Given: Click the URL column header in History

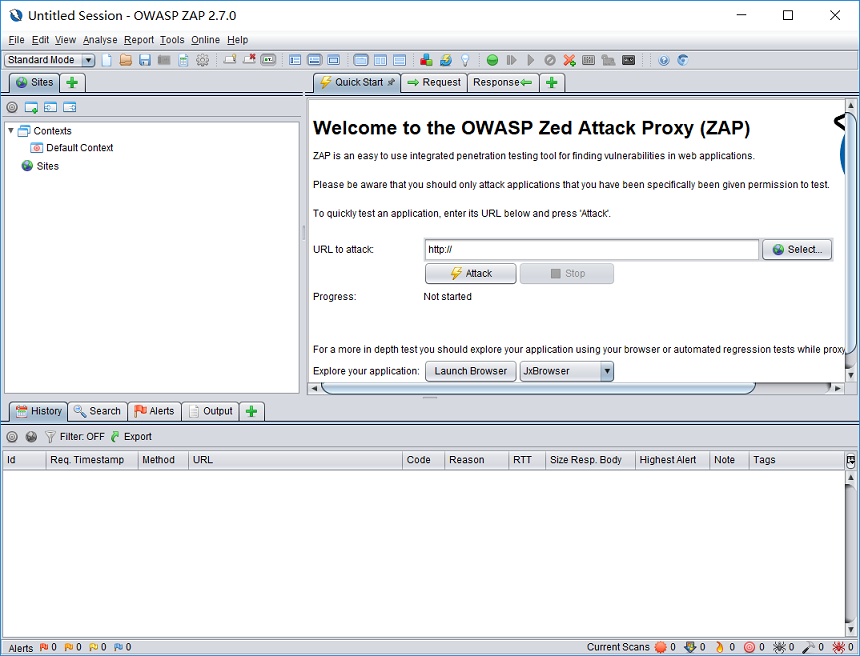Looking at the screenshot, I should point(295,460).
